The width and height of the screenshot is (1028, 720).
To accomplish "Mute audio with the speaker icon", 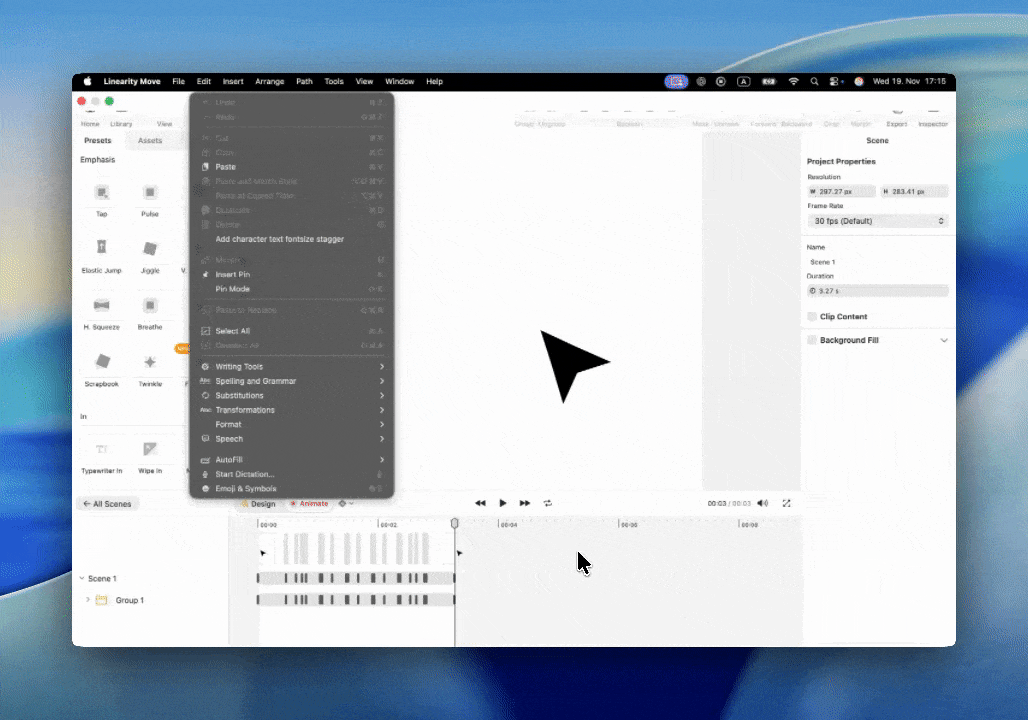I will click(763, 503).
